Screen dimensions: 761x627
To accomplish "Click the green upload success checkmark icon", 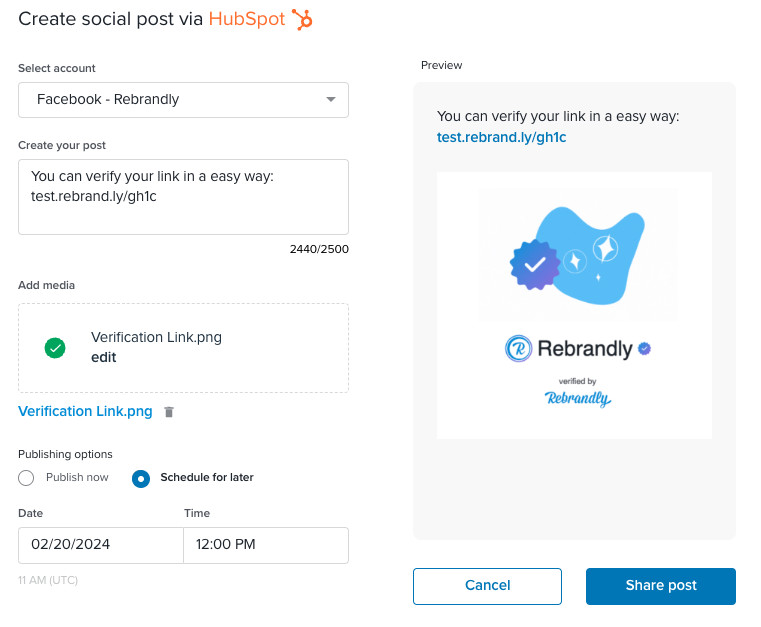I will [x=55, y=348].
